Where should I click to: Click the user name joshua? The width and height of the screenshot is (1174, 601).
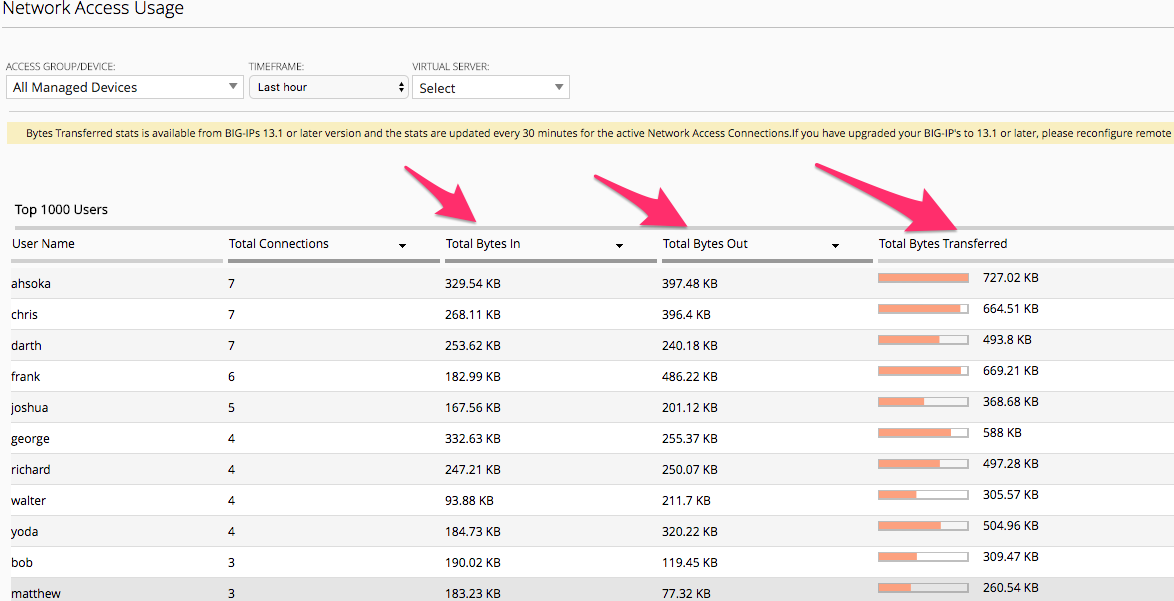(x=30, y=407)
